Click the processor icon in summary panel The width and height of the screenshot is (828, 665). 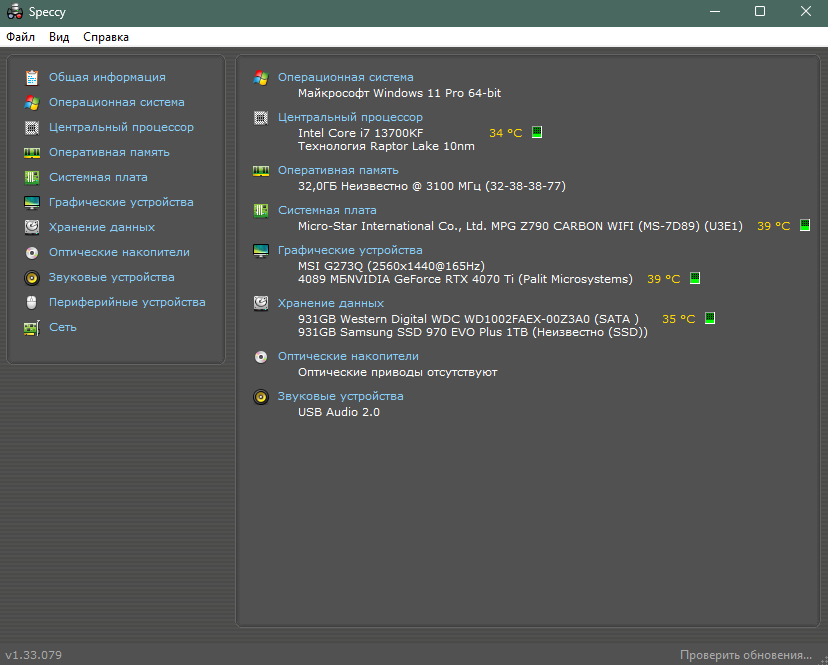coord(261,117)
